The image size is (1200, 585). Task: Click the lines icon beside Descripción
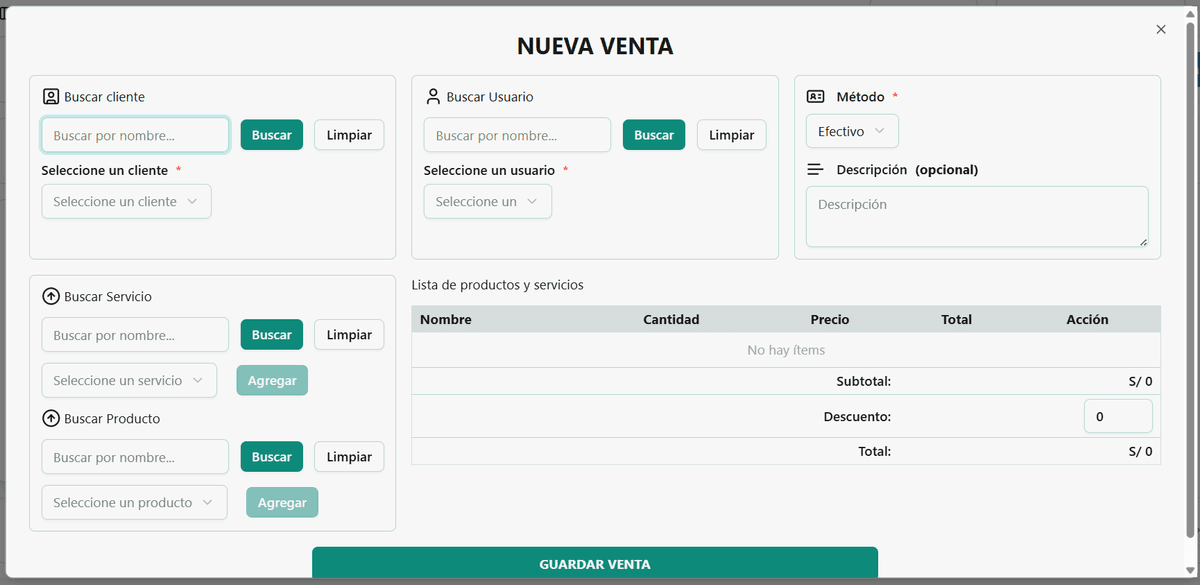pos(814,169)
